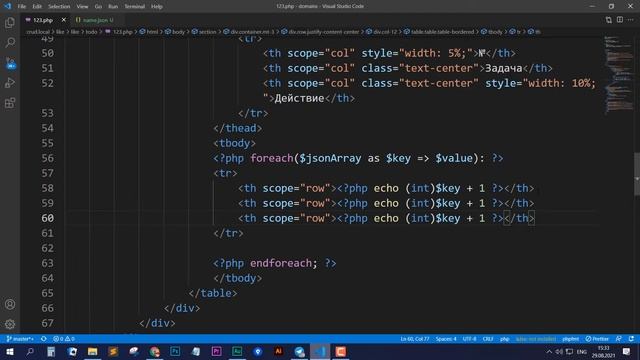Click the phpfmt status bar item
Viewport: 640px width, 360px height.
pyautogui.click(x=571, y=339)
